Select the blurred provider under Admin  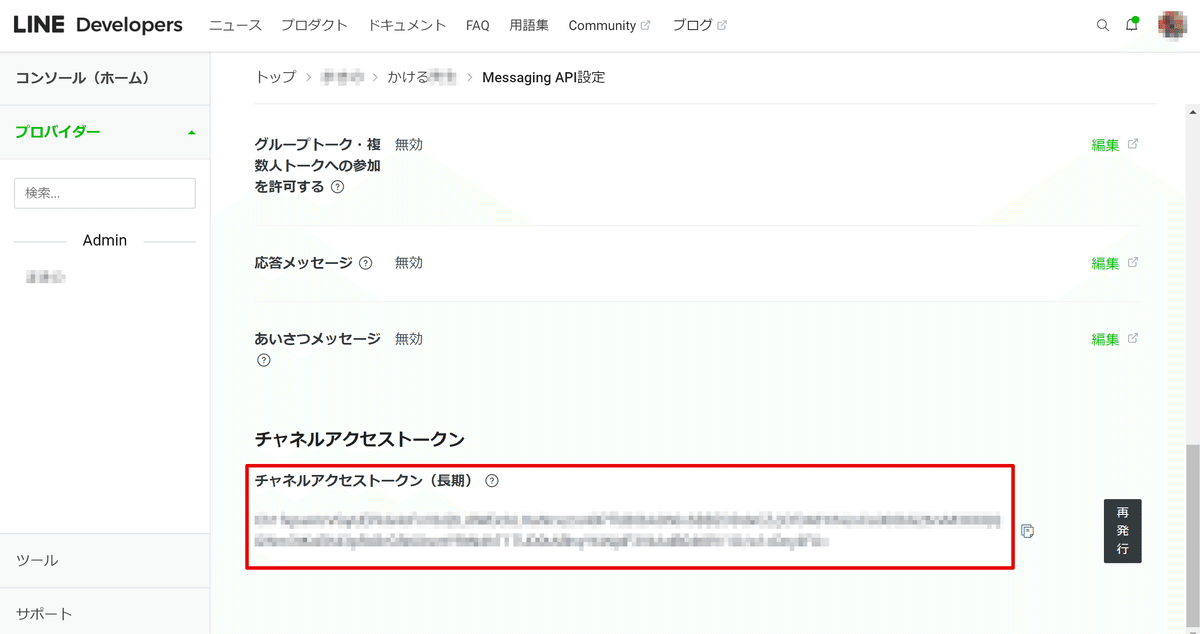pos(46,278)
